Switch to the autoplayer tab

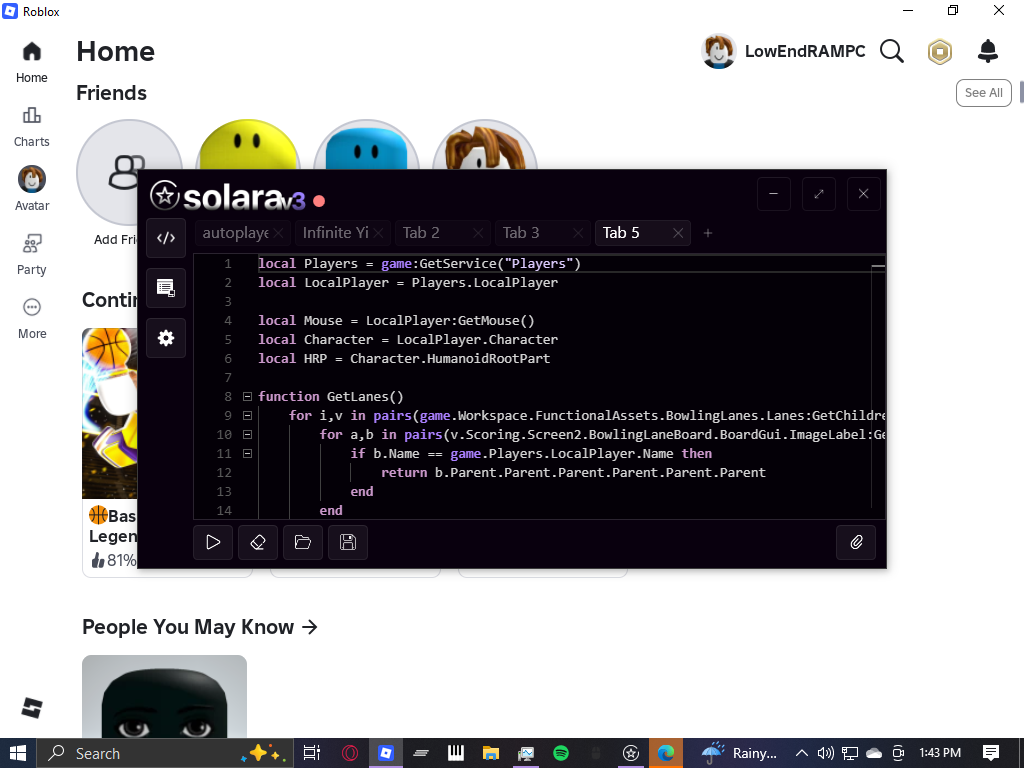point(235,233)
